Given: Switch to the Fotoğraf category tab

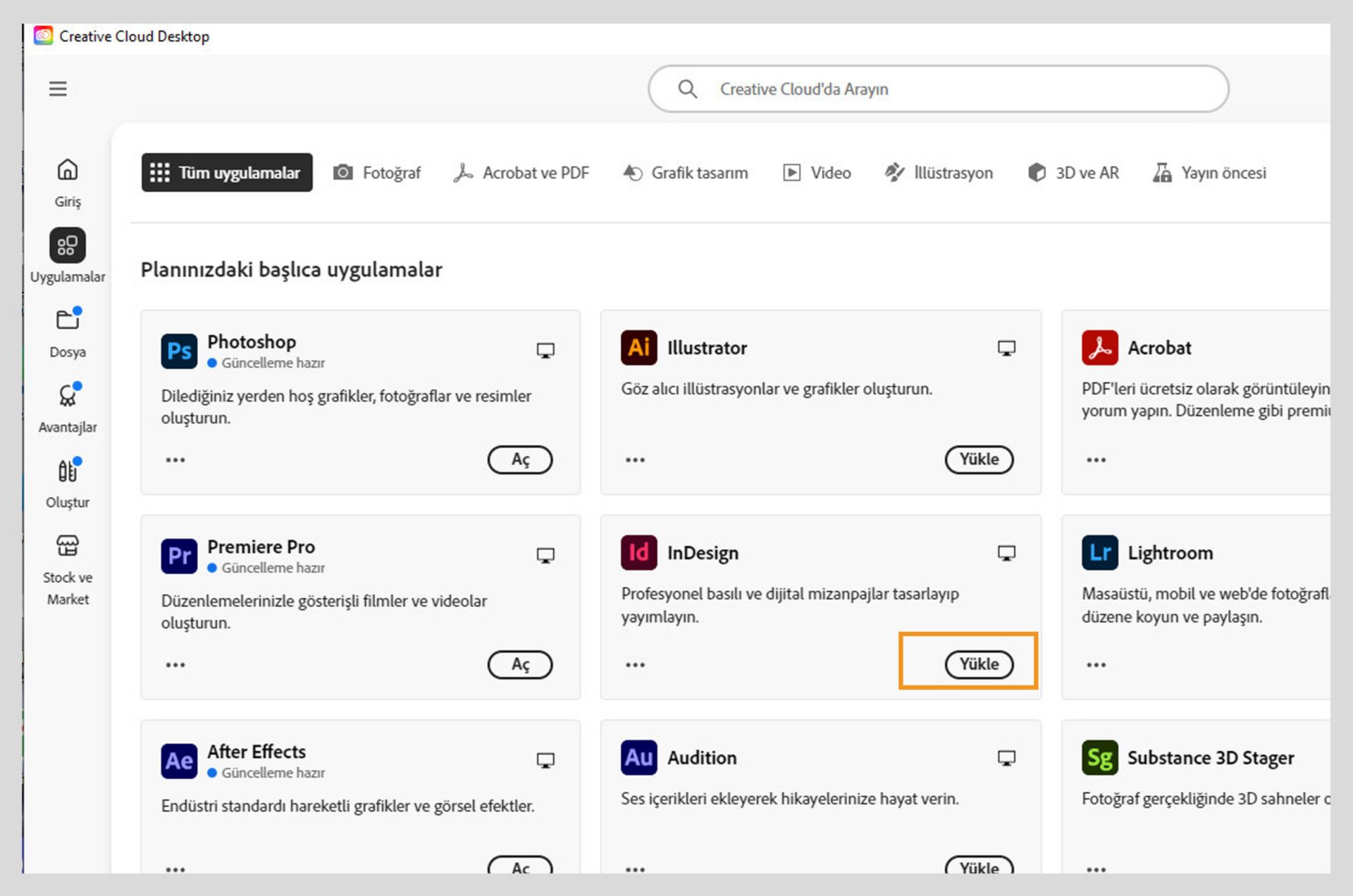Looking at the screenshot, I should pos(377,173).
